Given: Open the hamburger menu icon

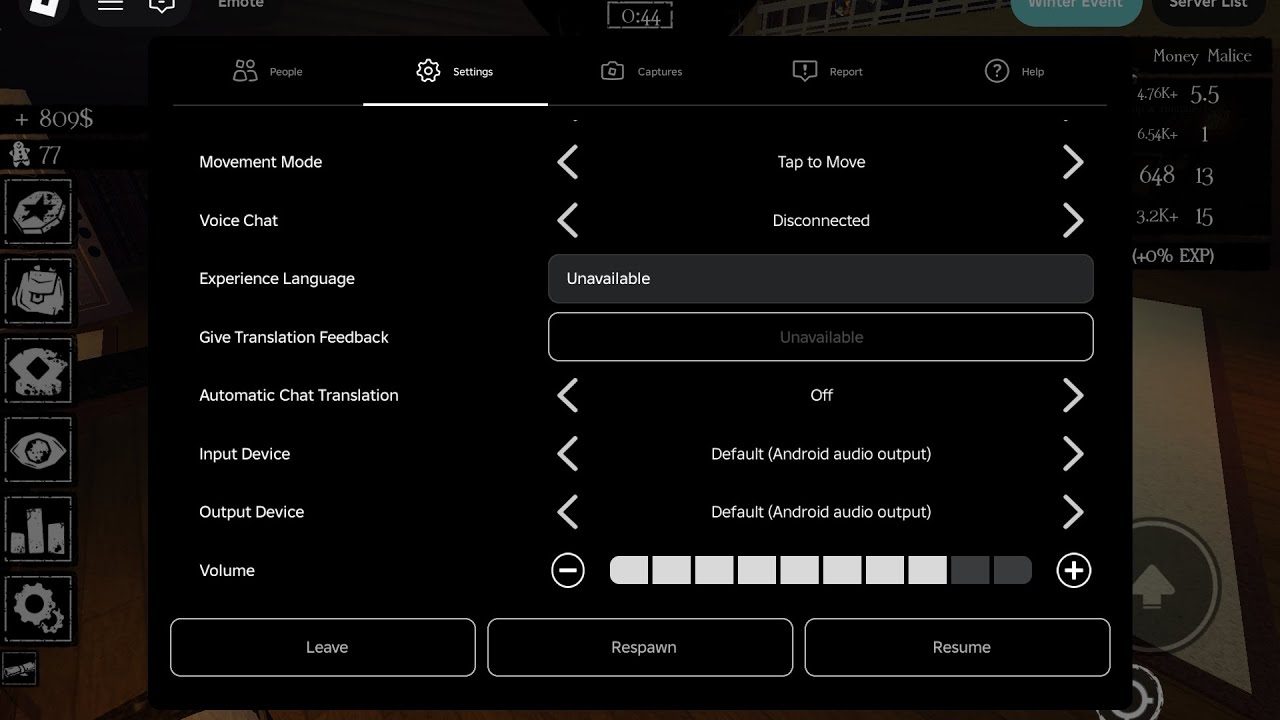Looking at the screenshot, I should point(110,5).
